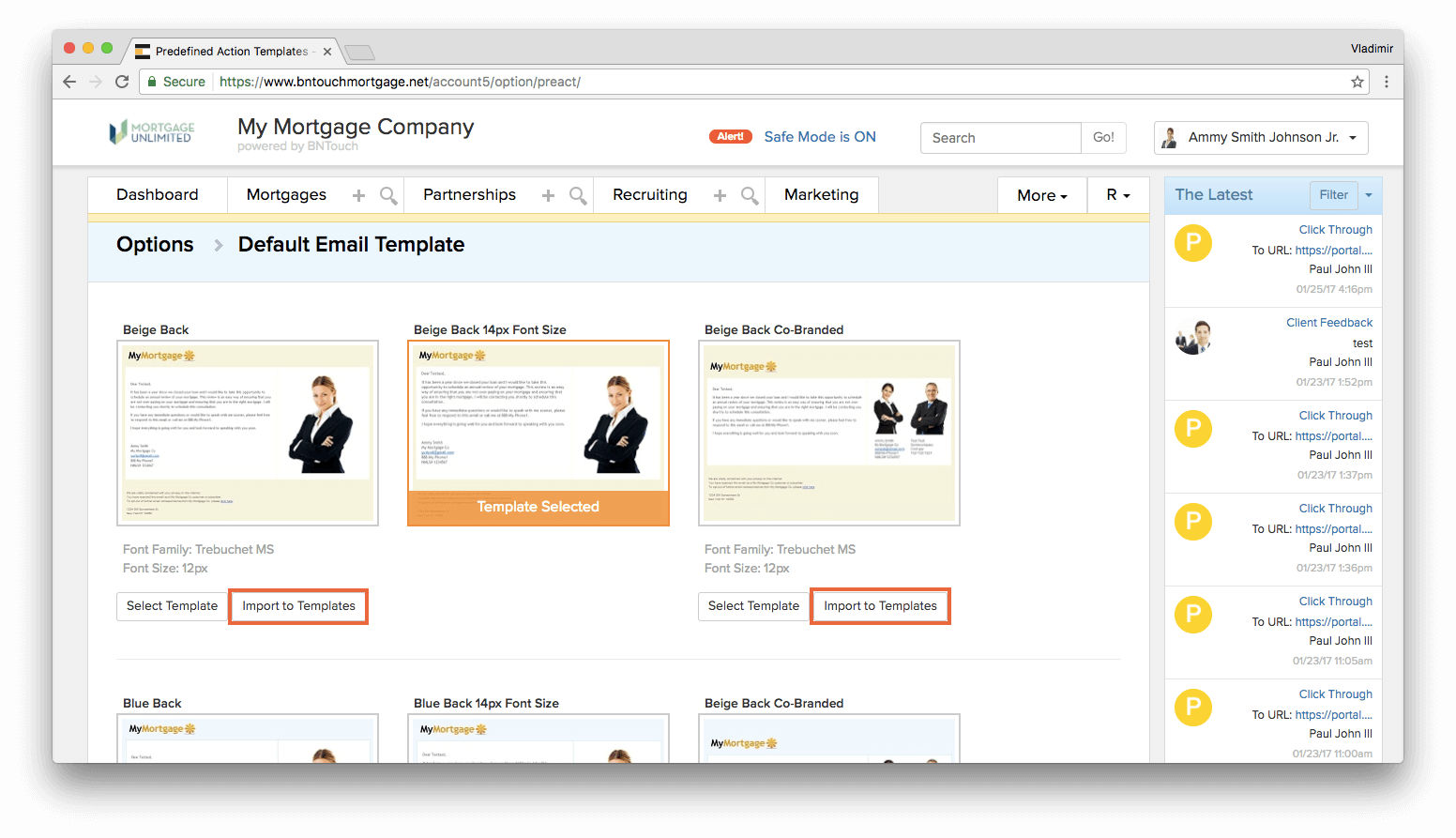Add recruiting entry with plus icon
The width and height of the screenshot is (1456, 838).
pos(720,195)
